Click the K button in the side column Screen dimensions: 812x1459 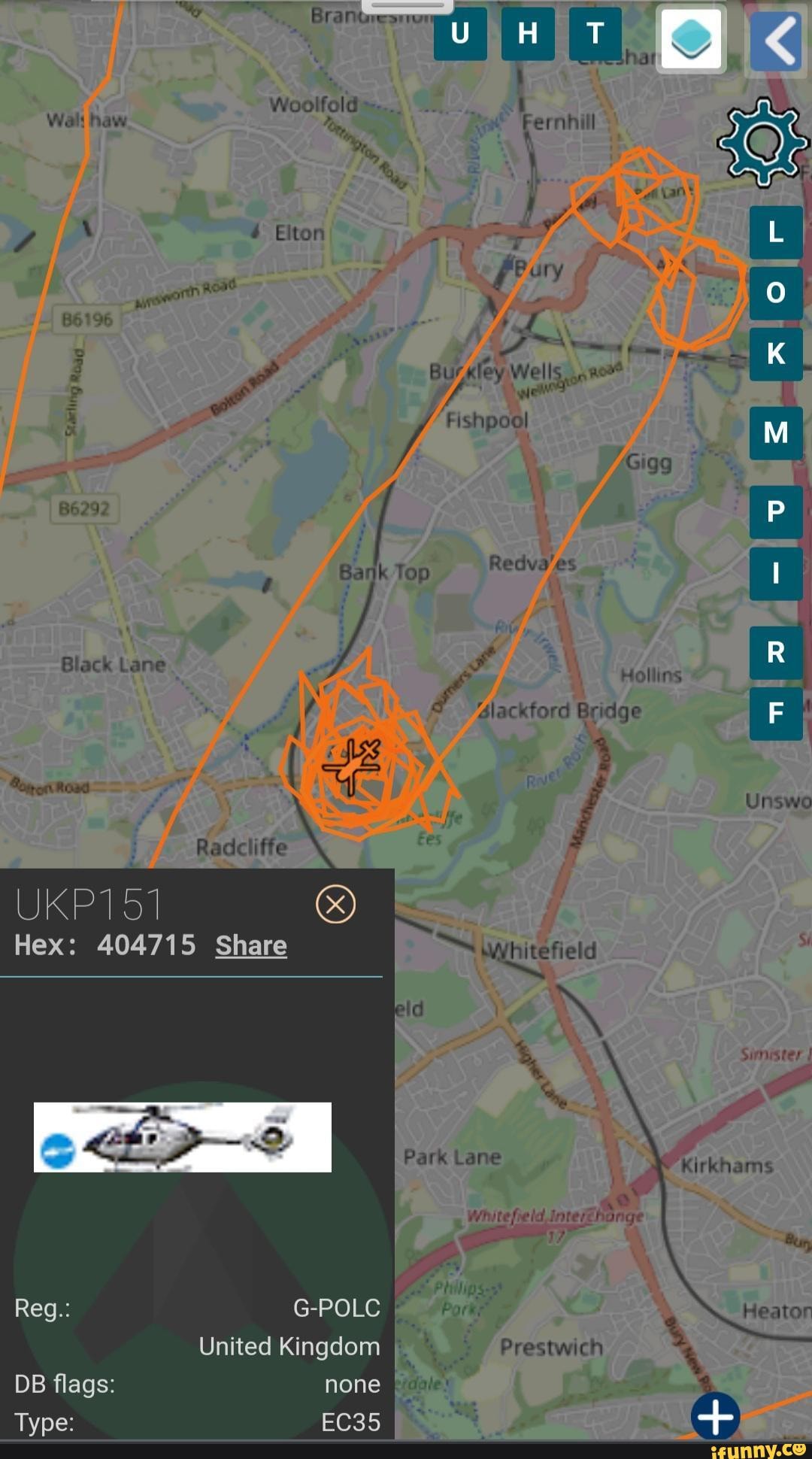(x=776, y=353)
